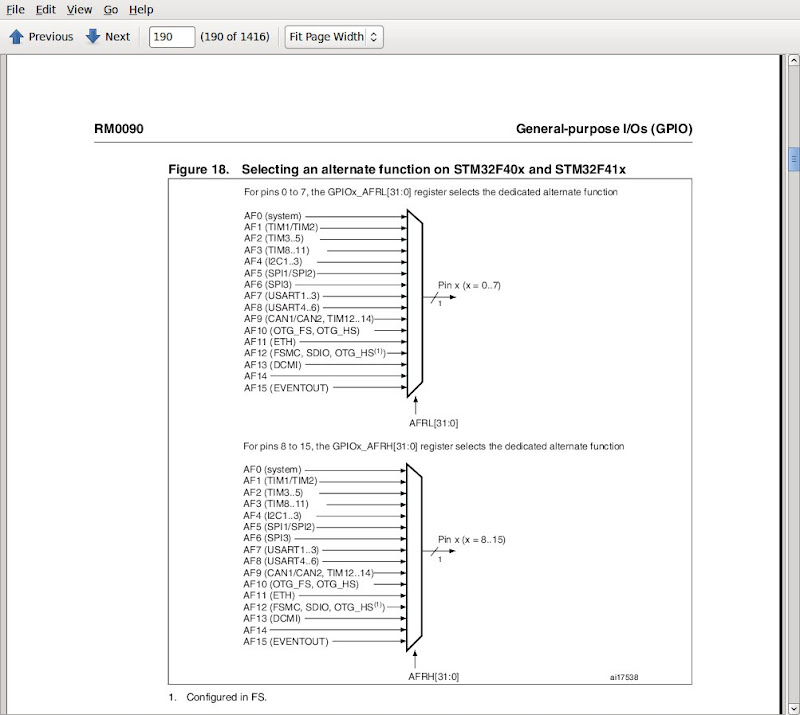Screen dimensions: 800x715
Task: Click 'Pin x (x = 8..15)' output label
Action: pyautogui.click(x=472, y=539)
